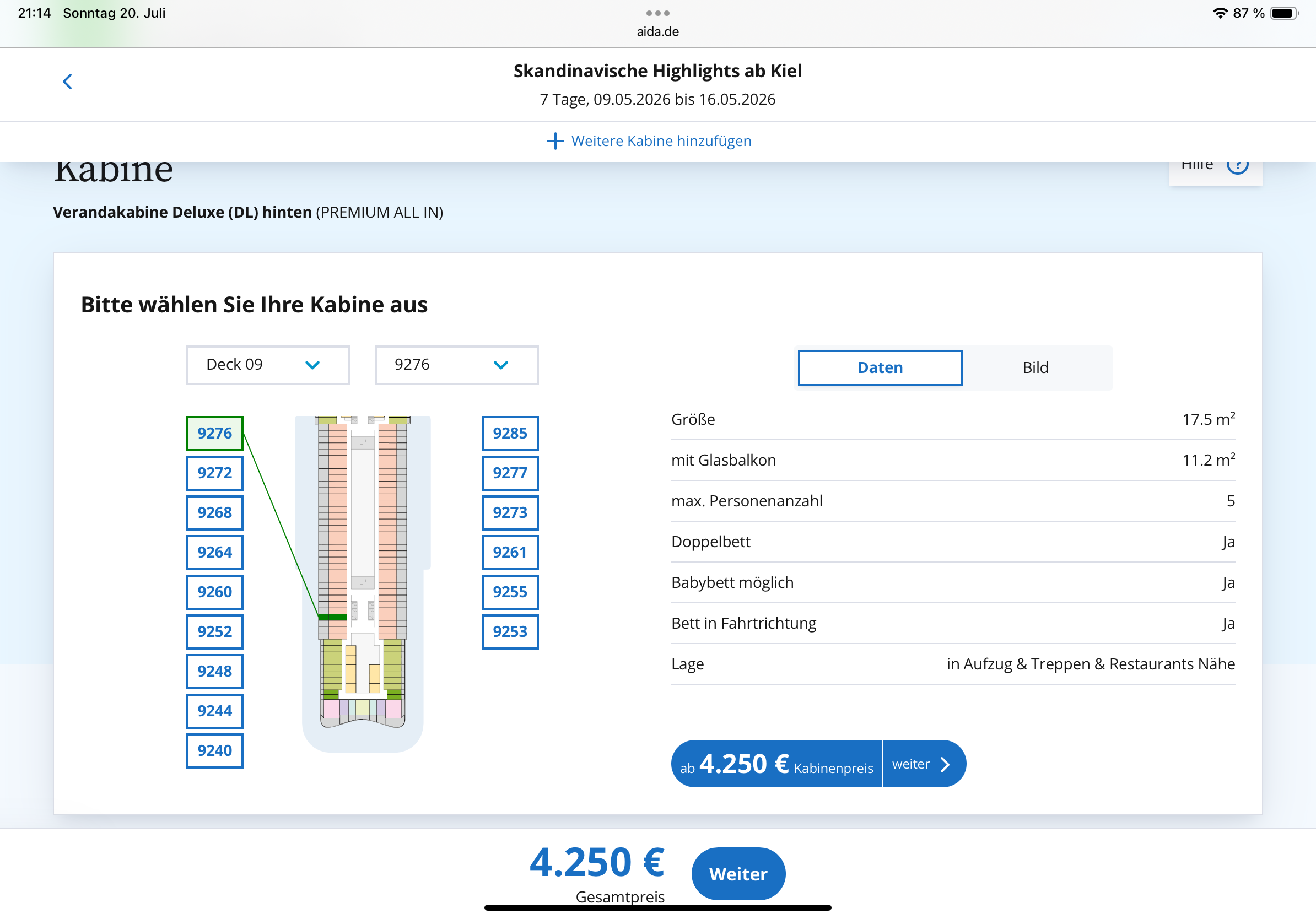
Task: Select the highlighted green cabin on deck plan
Action: pos(332,617)
